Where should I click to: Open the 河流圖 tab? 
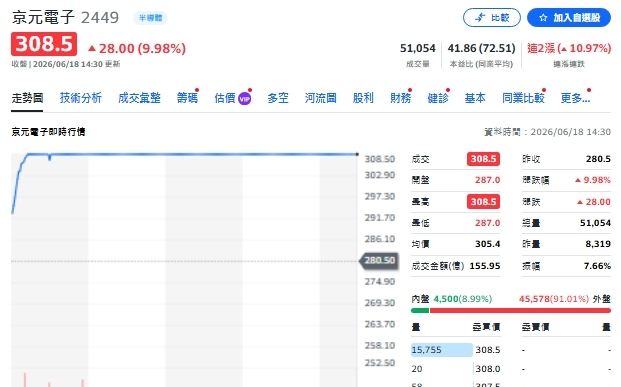click(x=320, y=98)
